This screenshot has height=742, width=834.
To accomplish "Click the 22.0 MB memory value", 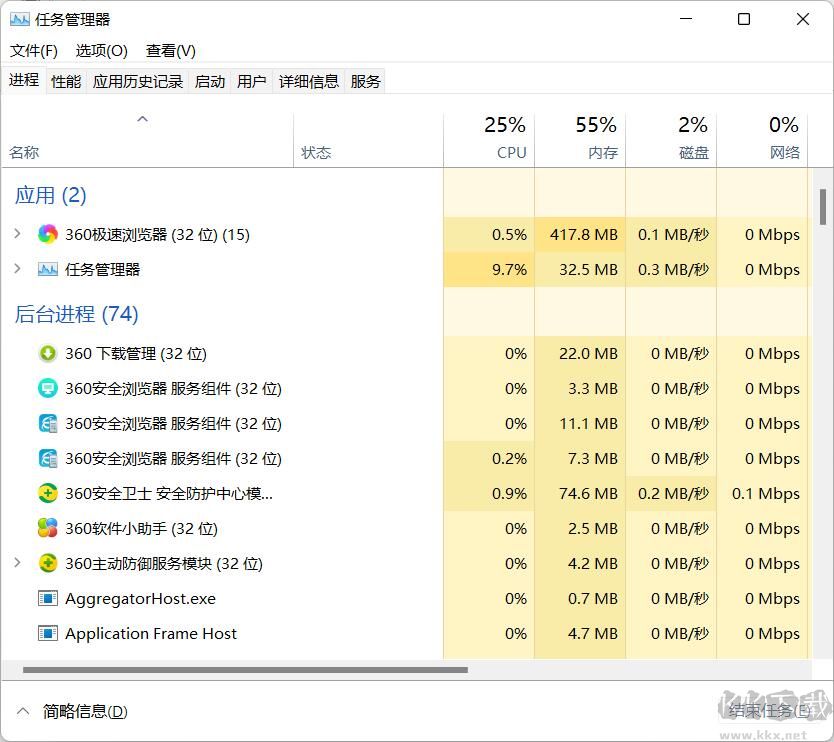I will (x=588, y=353).
